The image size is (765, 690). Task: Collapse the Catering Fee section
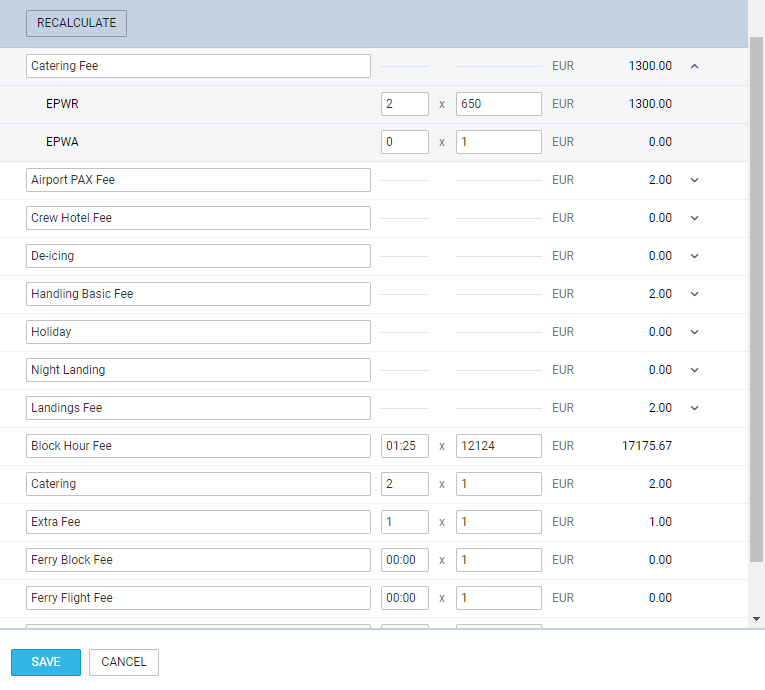[x=695, y=66]
